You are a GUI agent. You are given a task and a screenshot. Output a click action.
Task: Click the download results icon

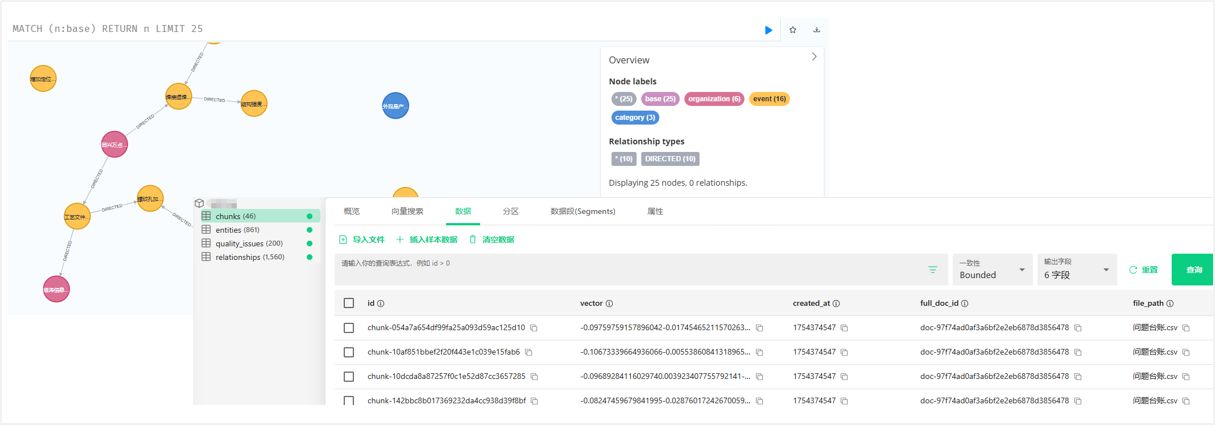tap(817, 30)
